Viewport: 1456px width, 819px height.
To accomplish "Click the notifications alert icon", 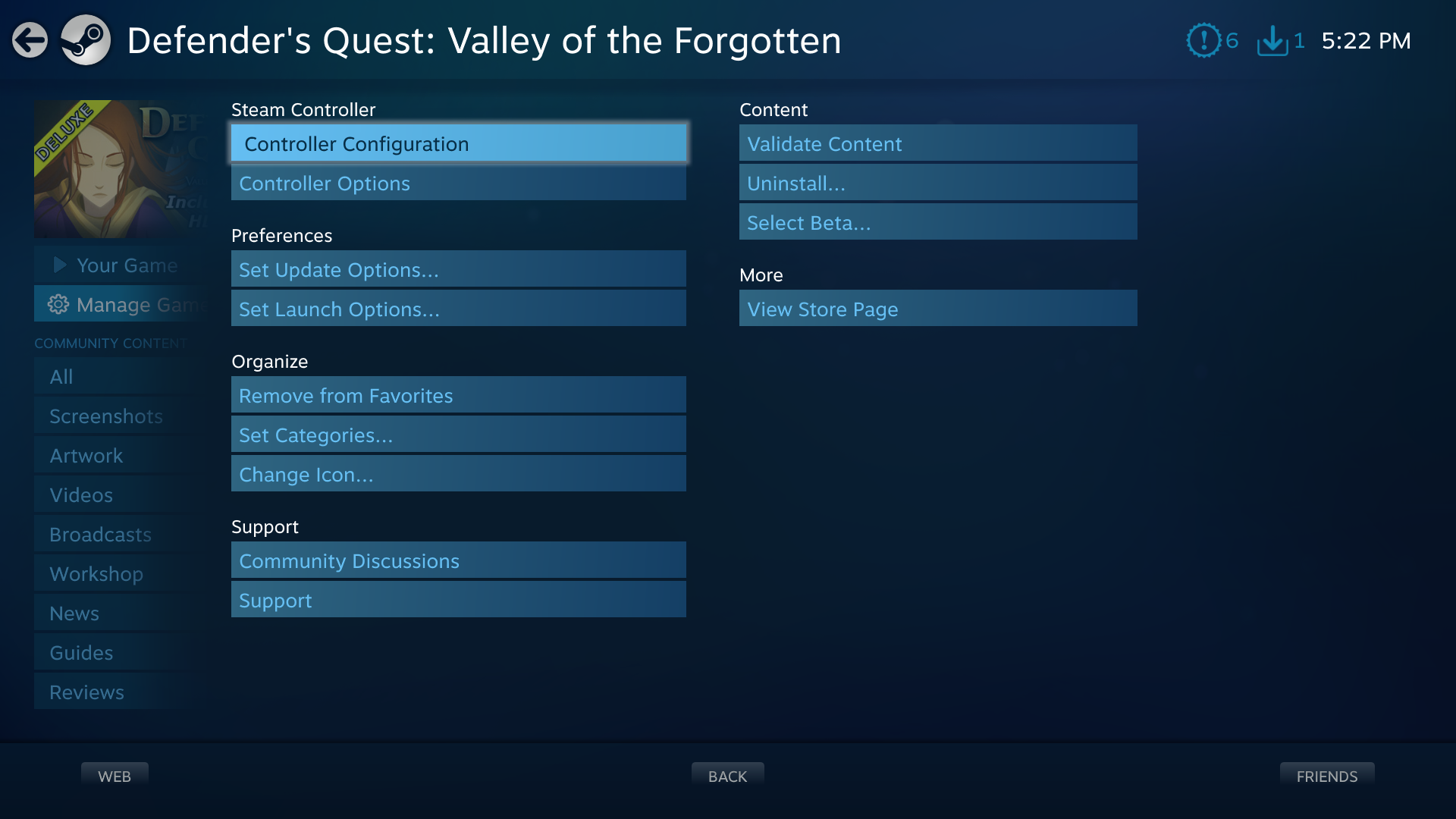I will 1206,40.
